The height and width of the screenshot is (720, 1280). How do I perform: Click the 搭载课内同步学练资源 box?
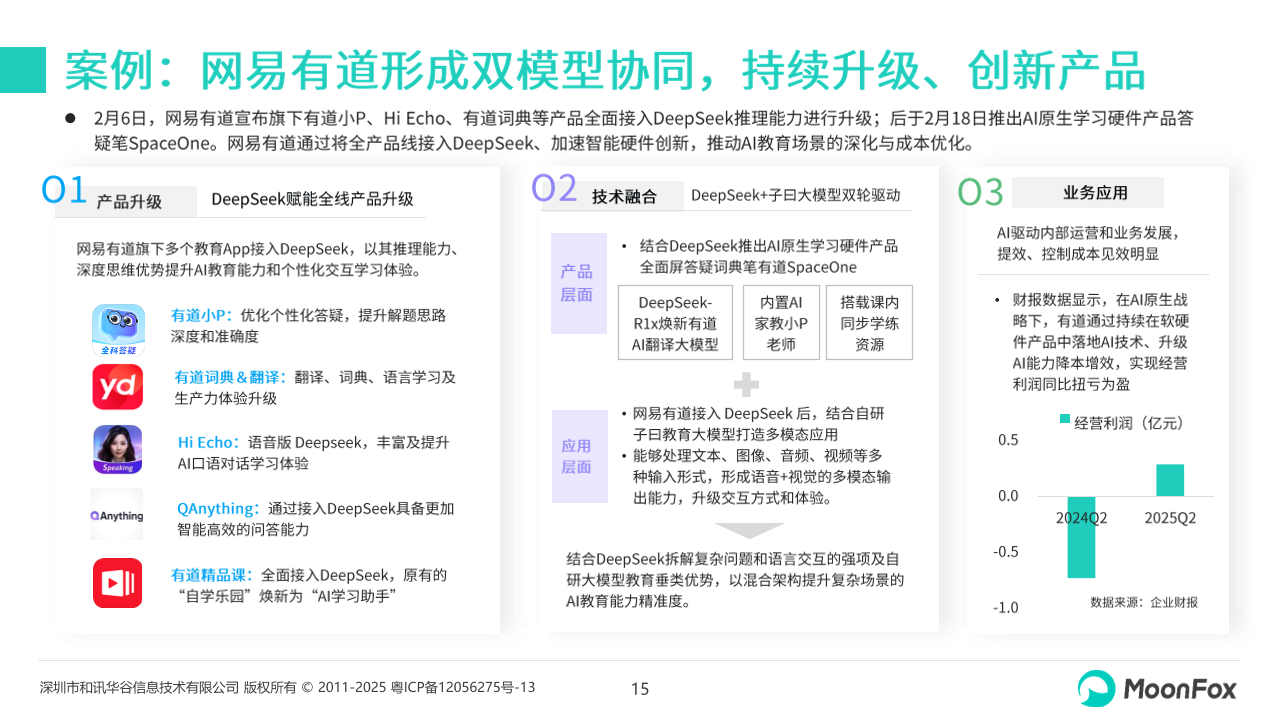coord(869,323)
